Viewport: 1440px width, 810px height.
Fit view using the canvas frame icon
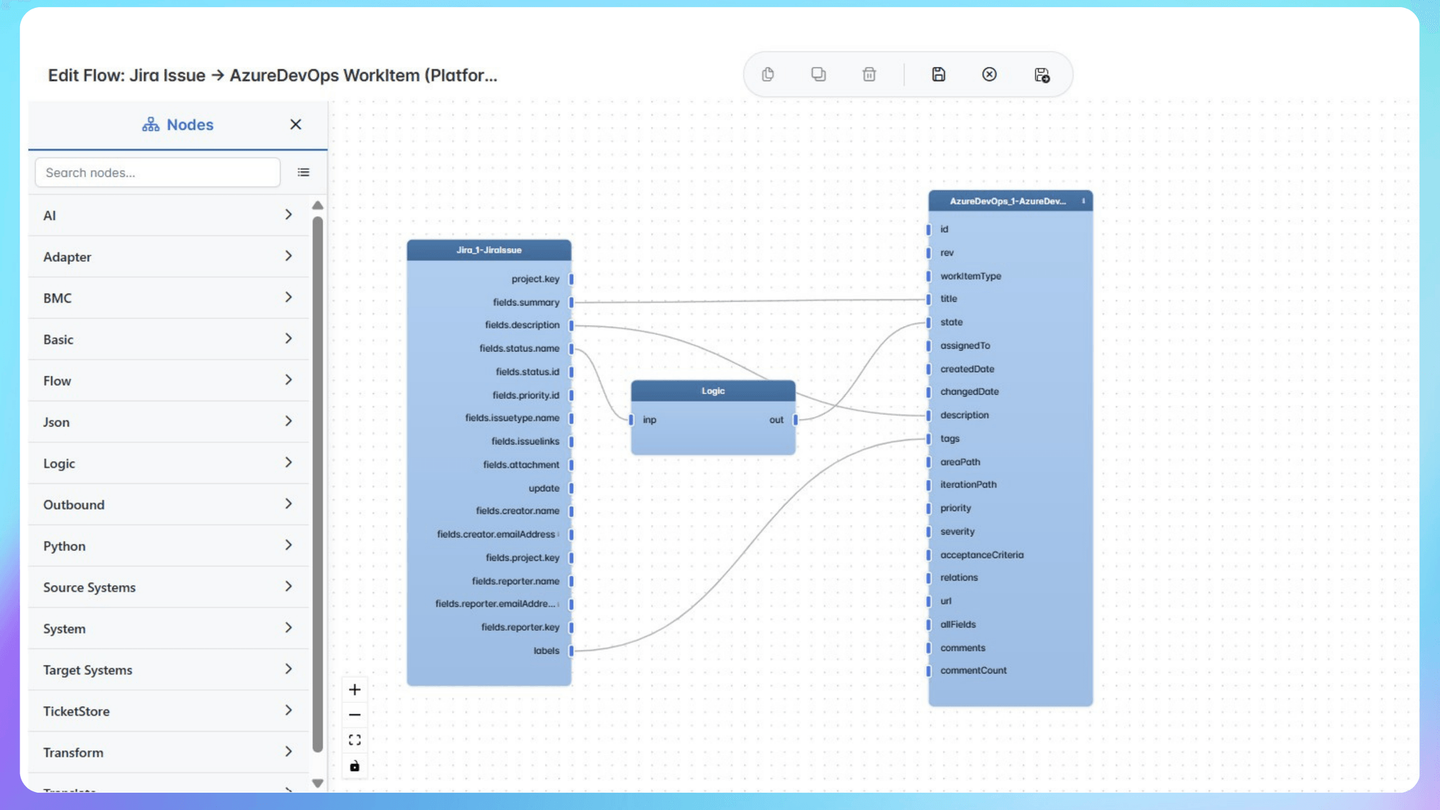[x=354, y=740]
